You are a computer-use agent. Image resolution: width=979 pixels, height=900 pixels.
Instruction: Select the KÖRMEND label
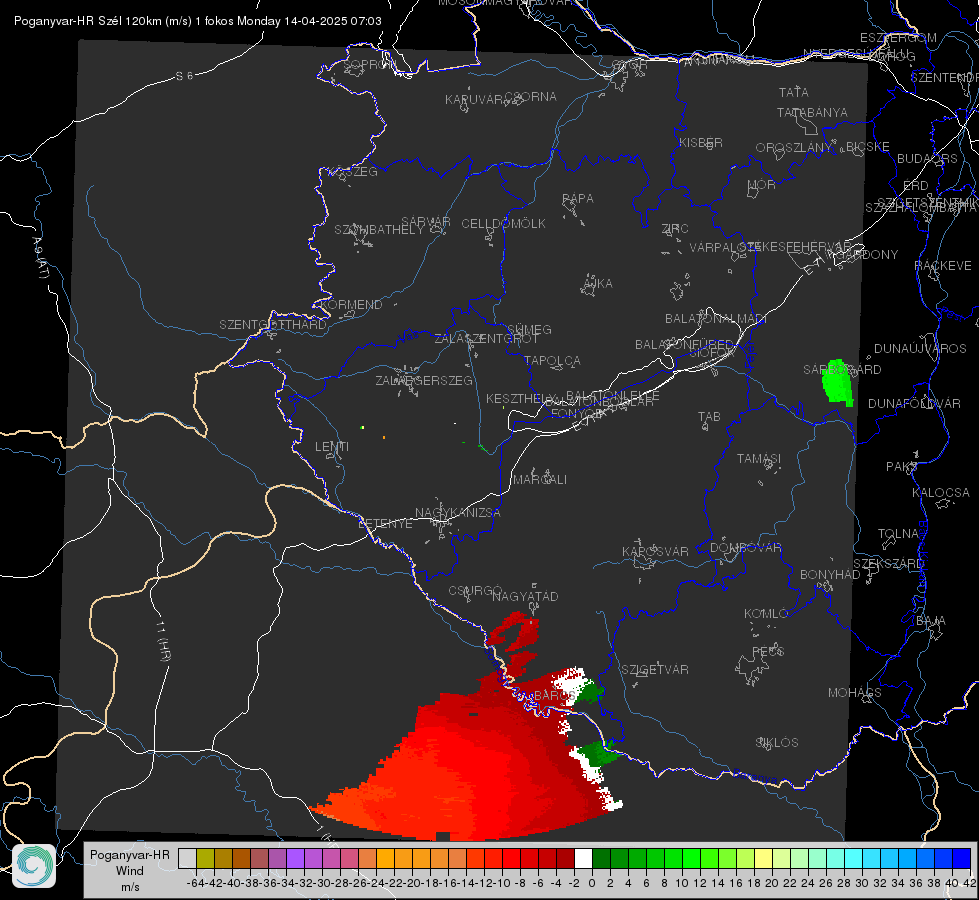(351, 305)
